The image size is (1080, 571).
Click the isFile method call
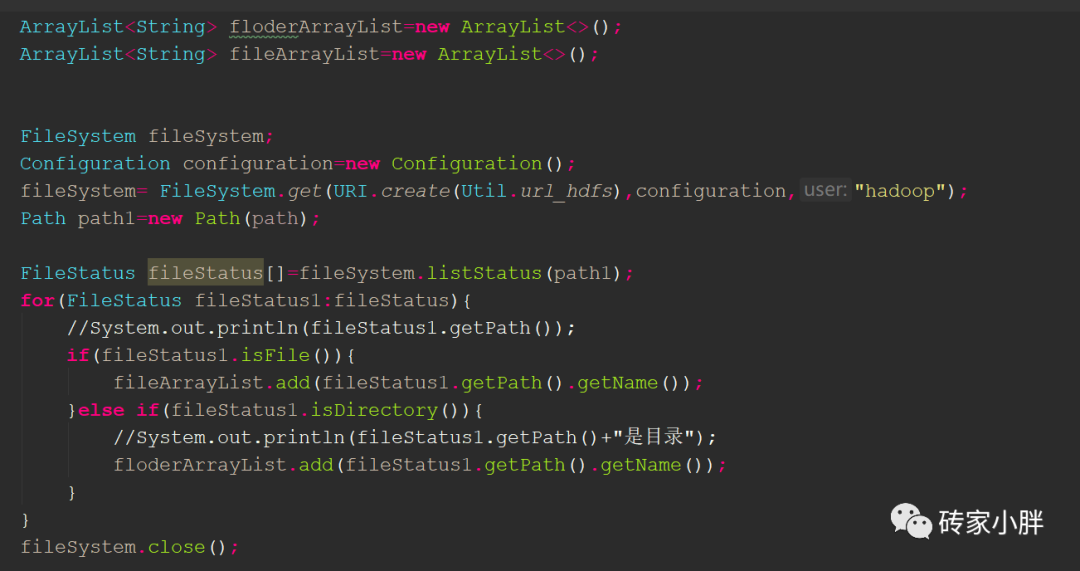tap(276, 355)
